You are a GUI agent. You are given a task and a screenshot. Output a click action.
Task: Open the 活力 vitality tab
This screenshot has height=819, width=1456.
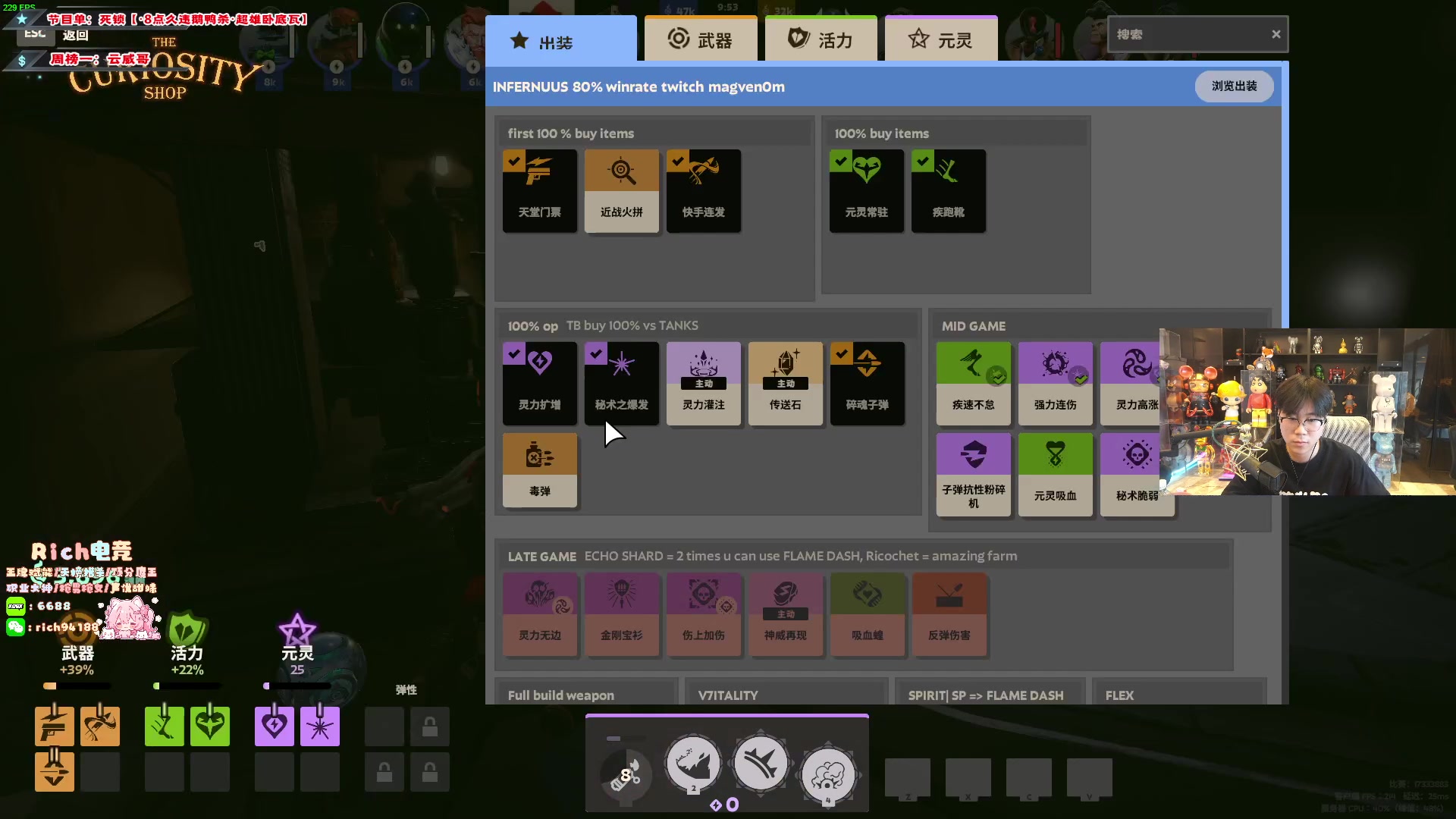pyautogui.click(x=821, y=40)
